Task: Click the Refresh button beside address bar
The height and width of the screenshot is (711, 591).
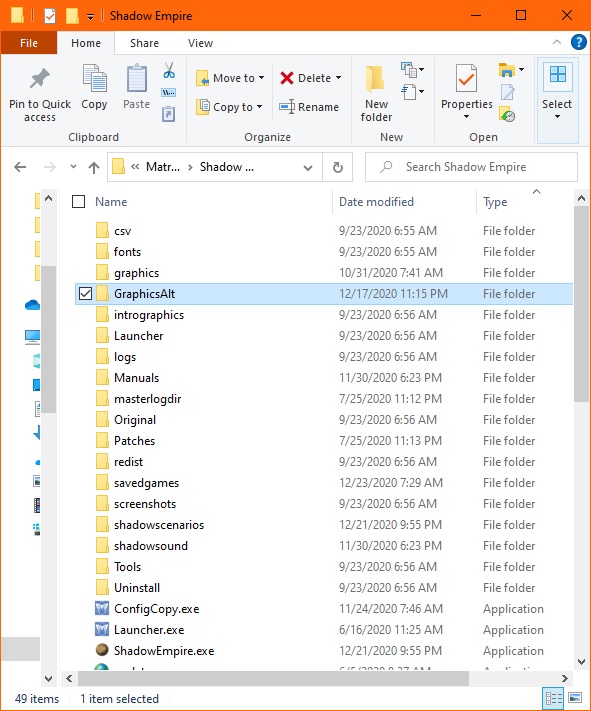Action: click(x=337, y=167)
